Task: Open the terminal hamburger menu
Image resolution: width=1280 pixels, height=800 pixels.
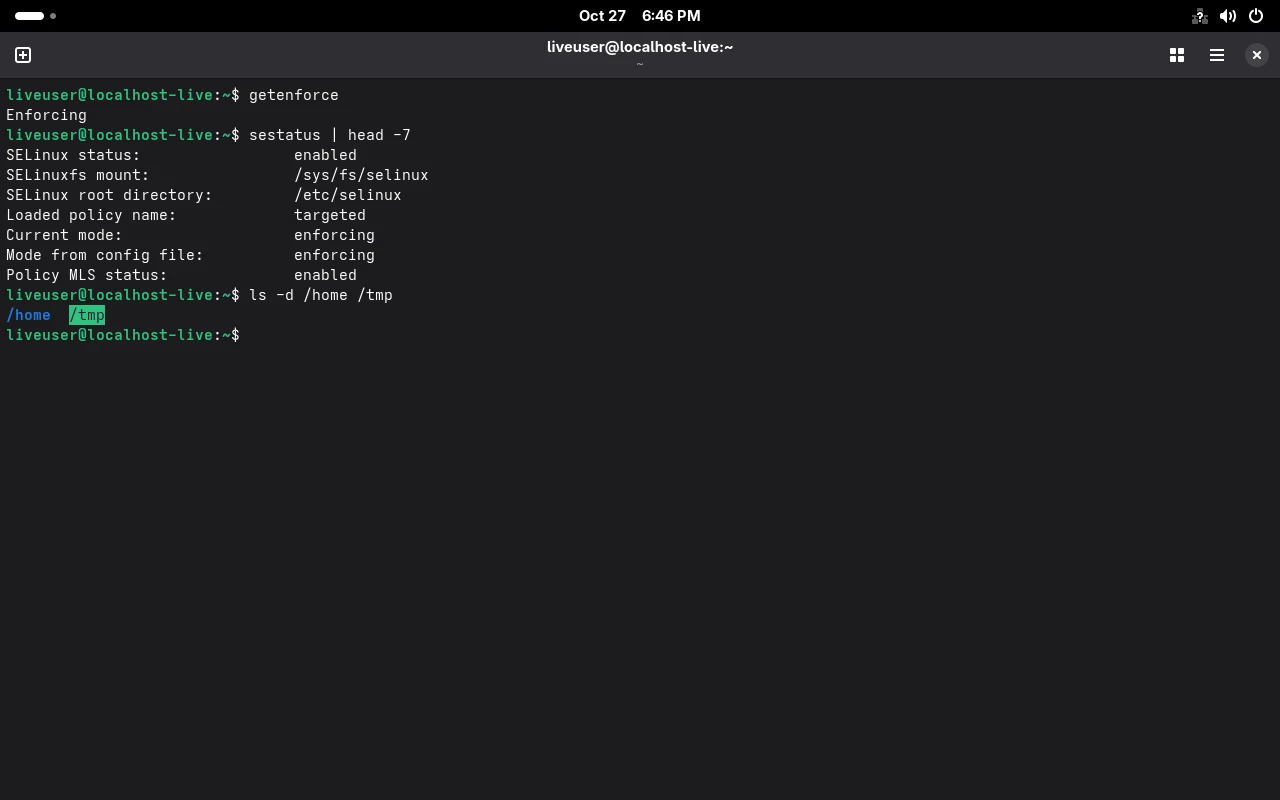Action: 1217,55
